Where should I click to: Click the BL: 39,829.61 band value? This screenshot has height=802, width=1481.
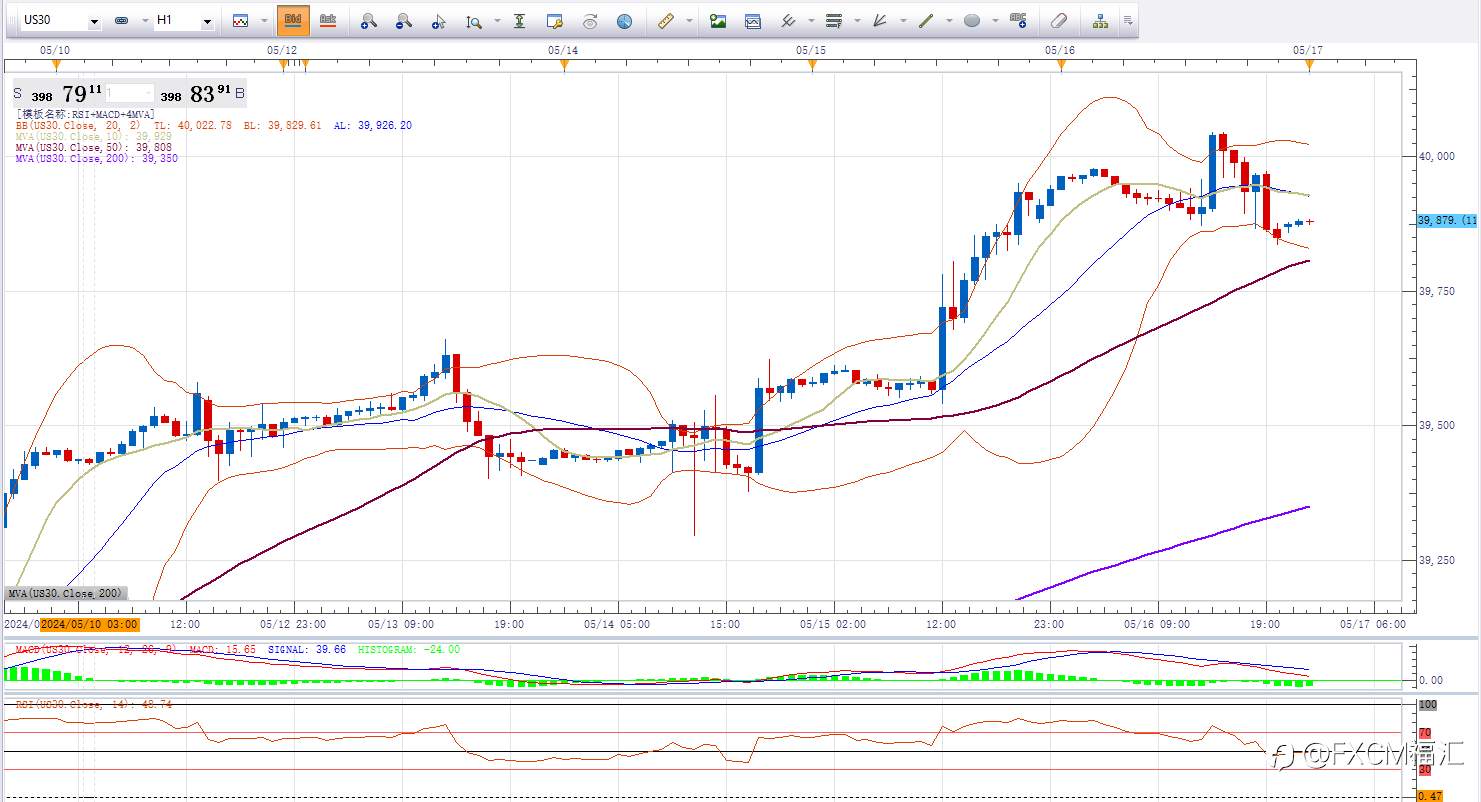[283, 125]
